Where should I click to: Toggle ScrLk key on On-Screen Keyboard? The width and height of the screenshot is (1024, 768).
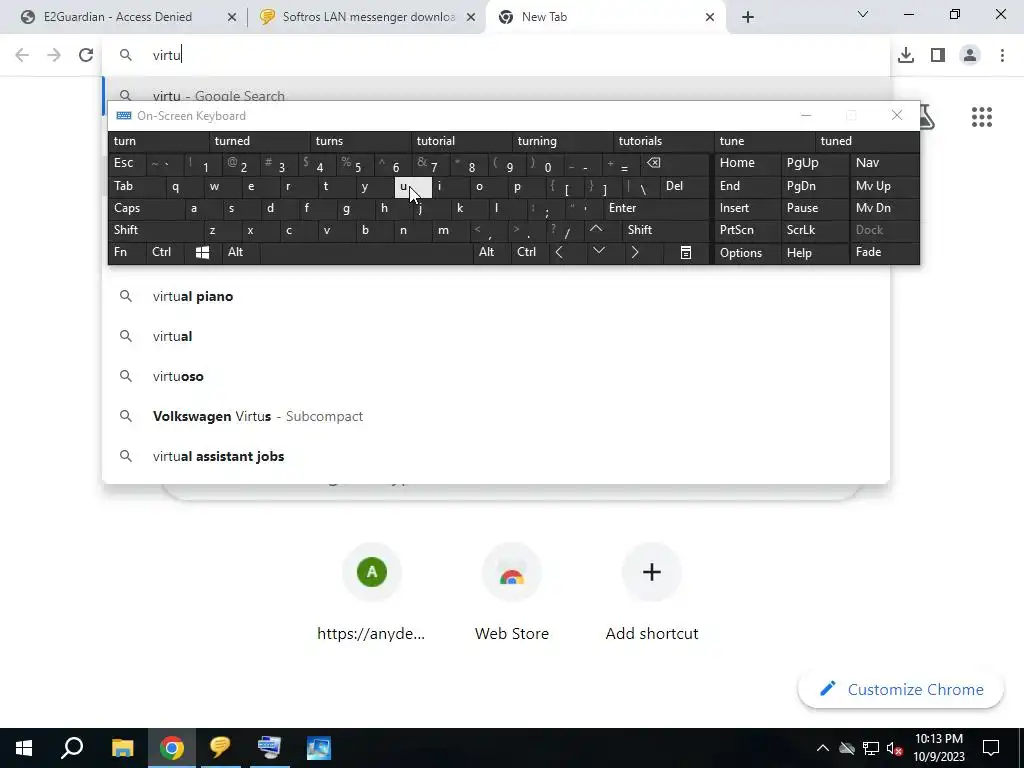(815, 230)
